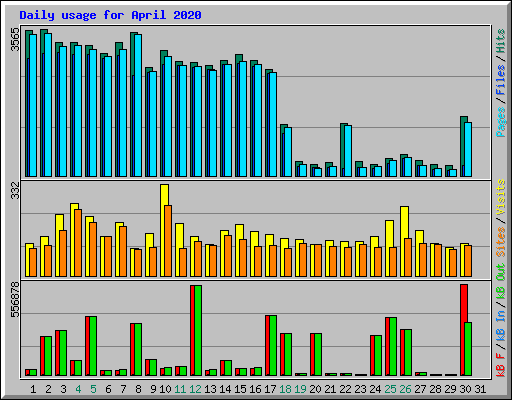
Task: Click the 'Sites' legend label
Action: [x=501, y=241]
